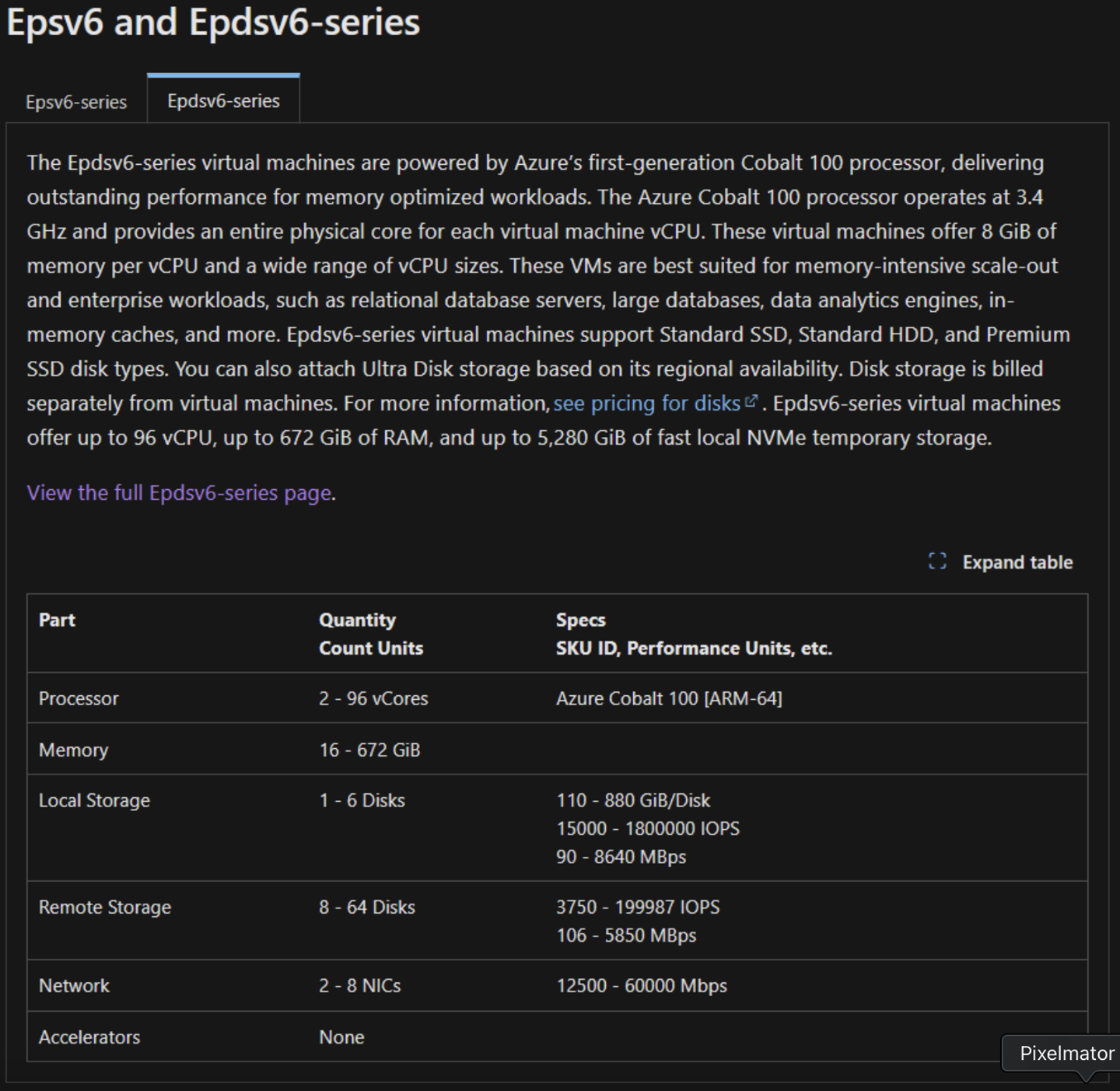Click the 'Quantity Count Units' column header
The width and height of the screenshot is (1120, 1091).
(371, 634)
